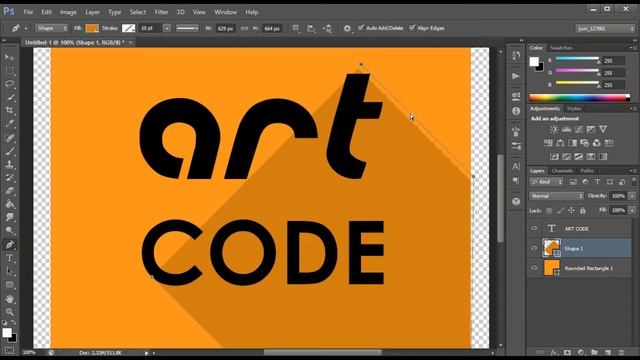Select the Crop tool
Image resolution: width=640 pixels, height=360 pixels.
[x=9, y=111]
